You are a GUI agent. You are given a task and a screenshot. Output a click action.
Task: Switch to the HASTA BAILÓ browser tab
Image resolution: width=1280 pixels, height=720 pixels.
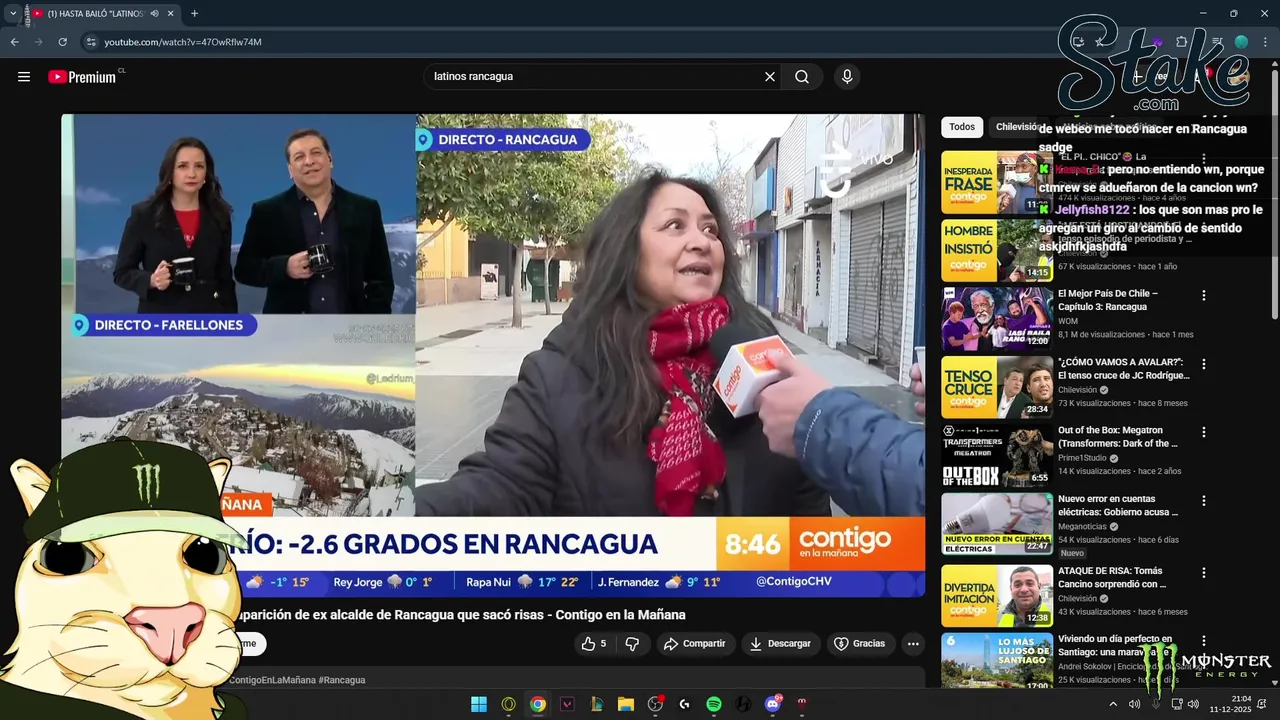tap(95, 14)
